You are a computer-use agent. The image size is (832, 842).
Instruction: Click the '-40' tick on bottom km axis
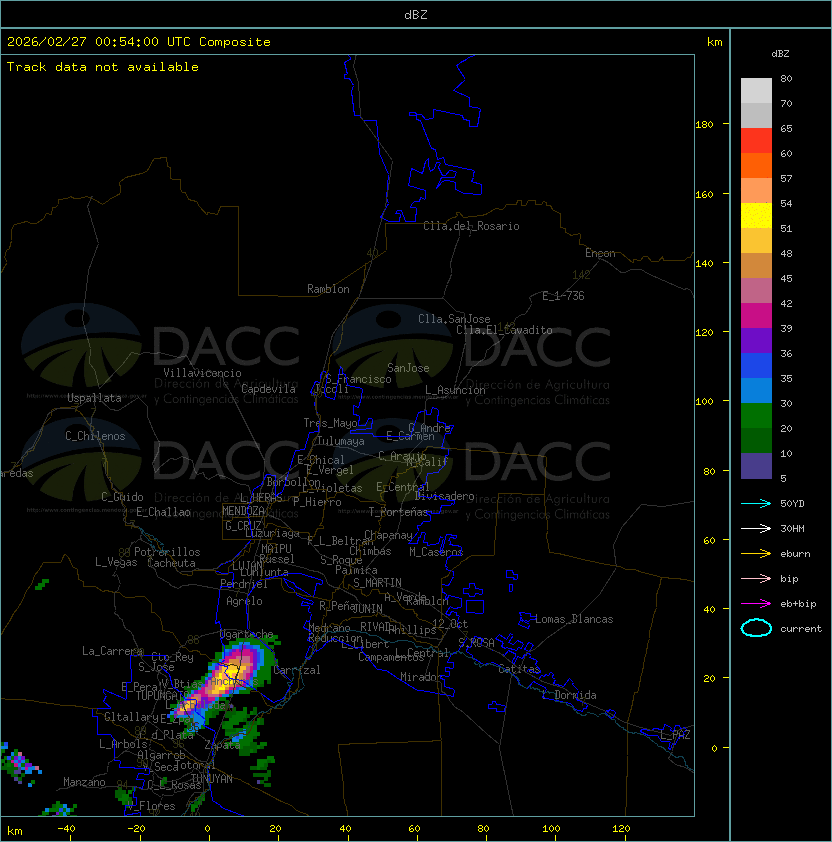[66, 829]
